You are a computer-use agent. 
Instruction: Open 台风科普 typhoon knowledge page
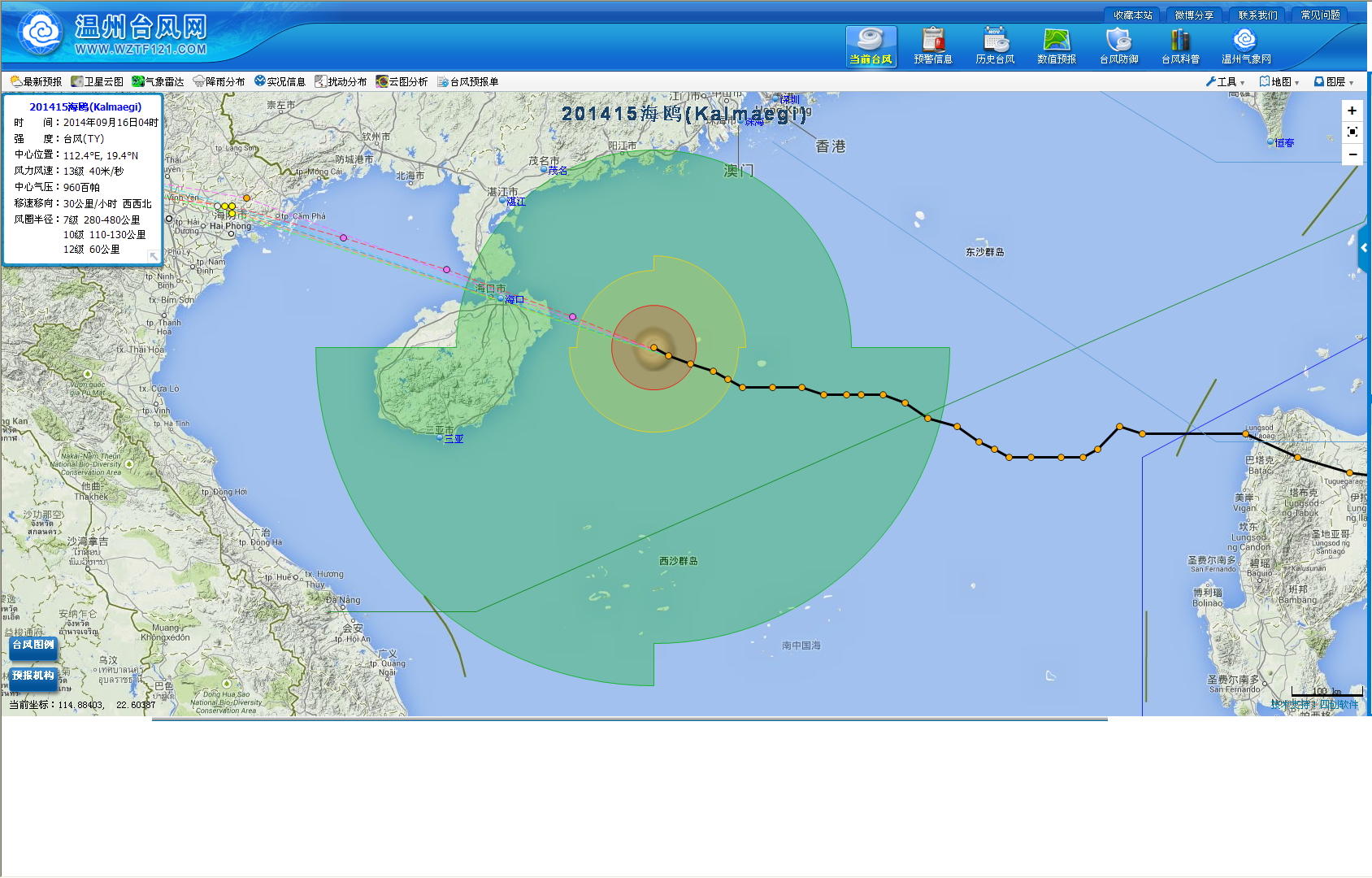coord(1180,46)
